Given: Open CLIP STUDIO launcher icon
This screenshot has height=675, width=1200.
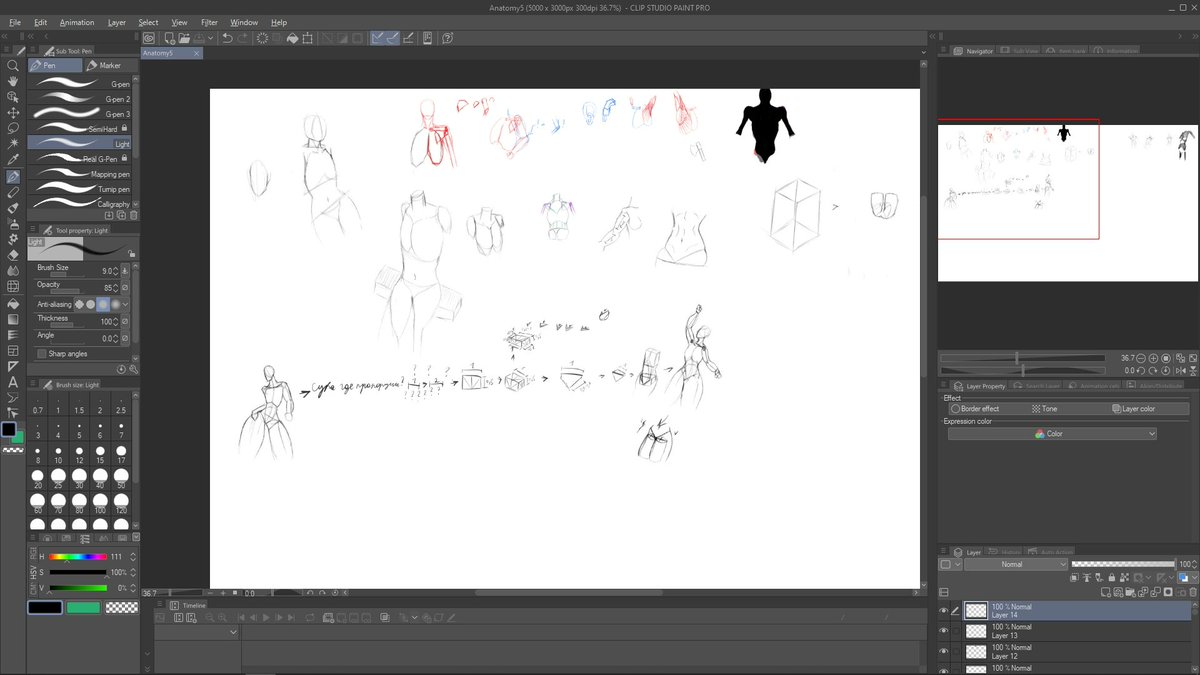Looking at the screenshot, I should point(148,38).
